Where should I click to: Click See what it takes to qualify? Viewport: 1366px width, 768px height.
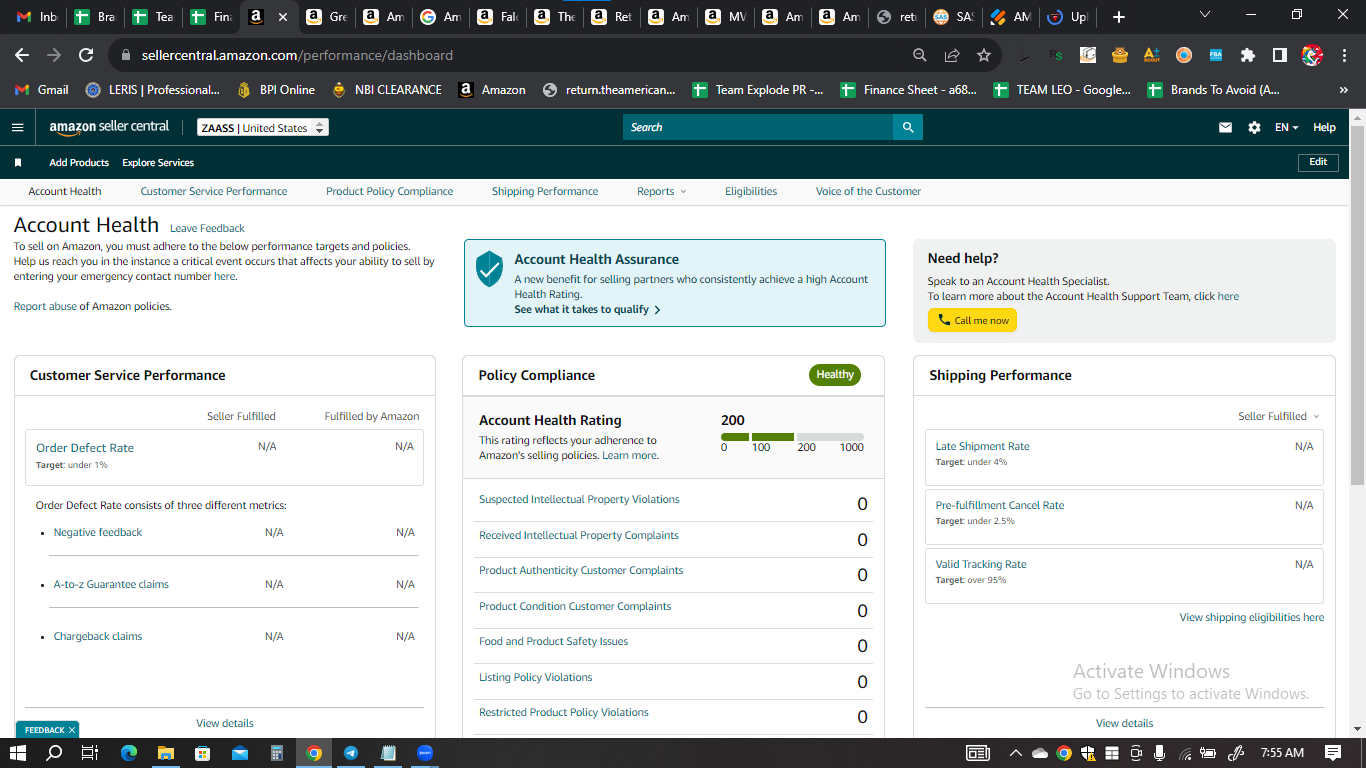588,310
